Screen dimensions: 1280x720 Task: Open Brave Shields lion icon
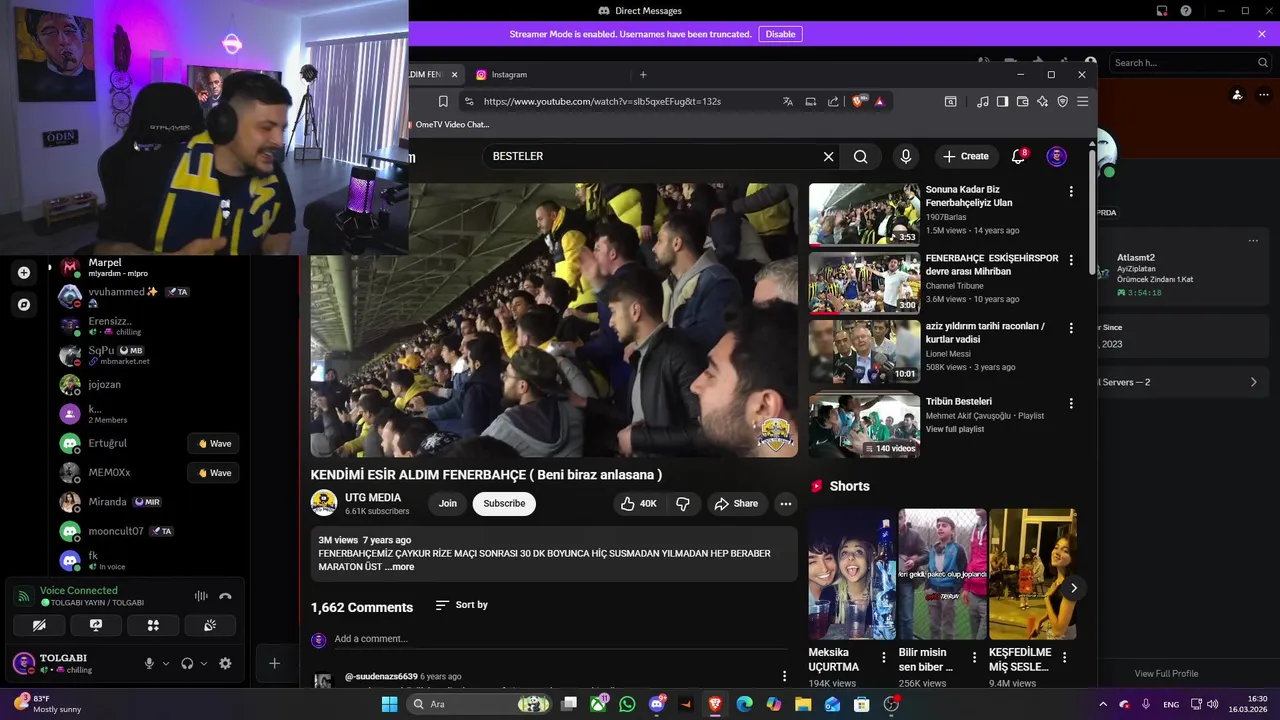pos(859,101)
